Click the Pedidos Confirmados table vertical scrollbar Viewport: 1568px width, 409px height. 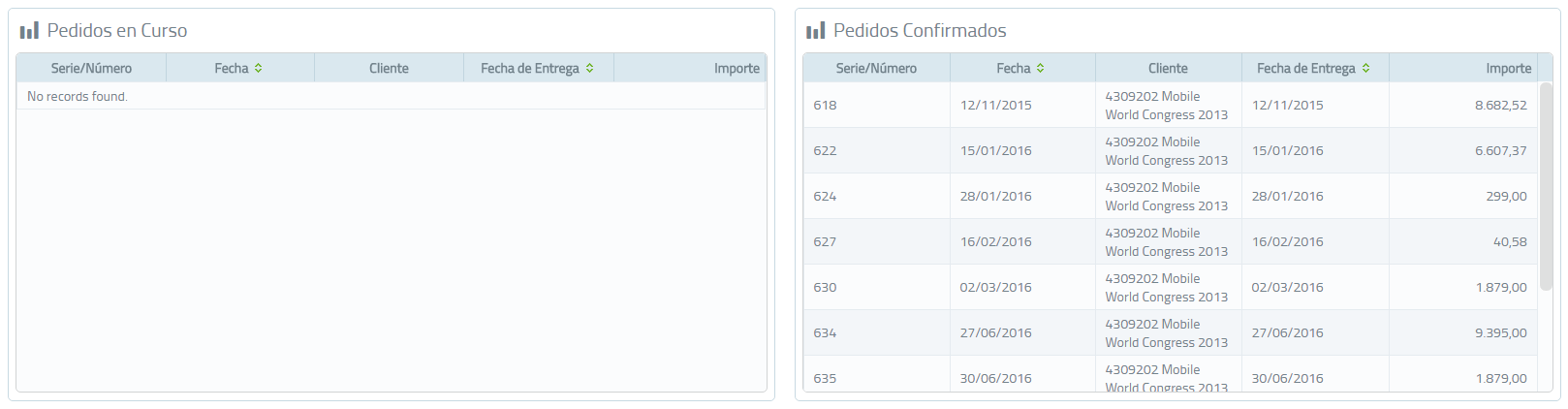pos(1546,194)
